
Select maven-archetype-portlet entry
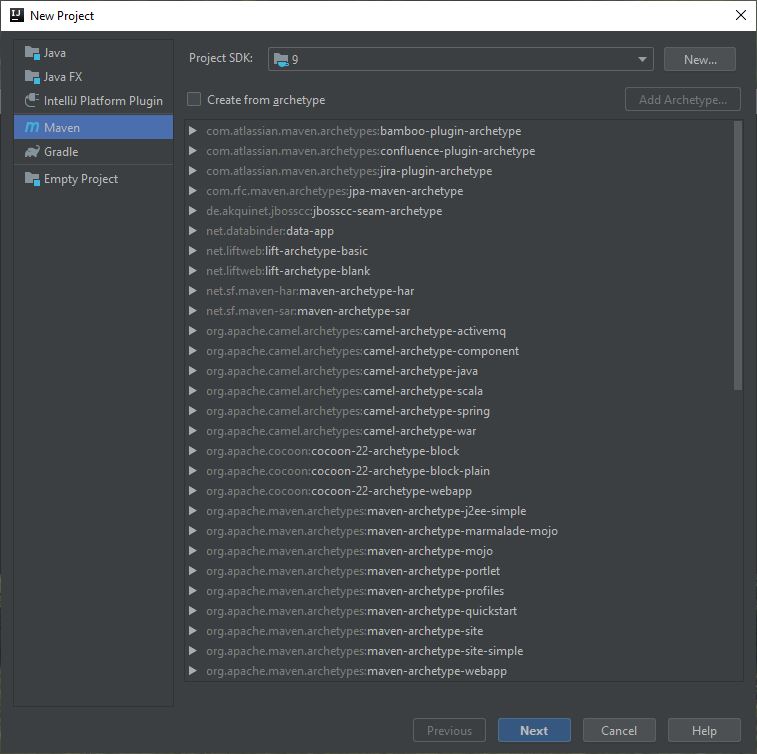tap(353, 571)
